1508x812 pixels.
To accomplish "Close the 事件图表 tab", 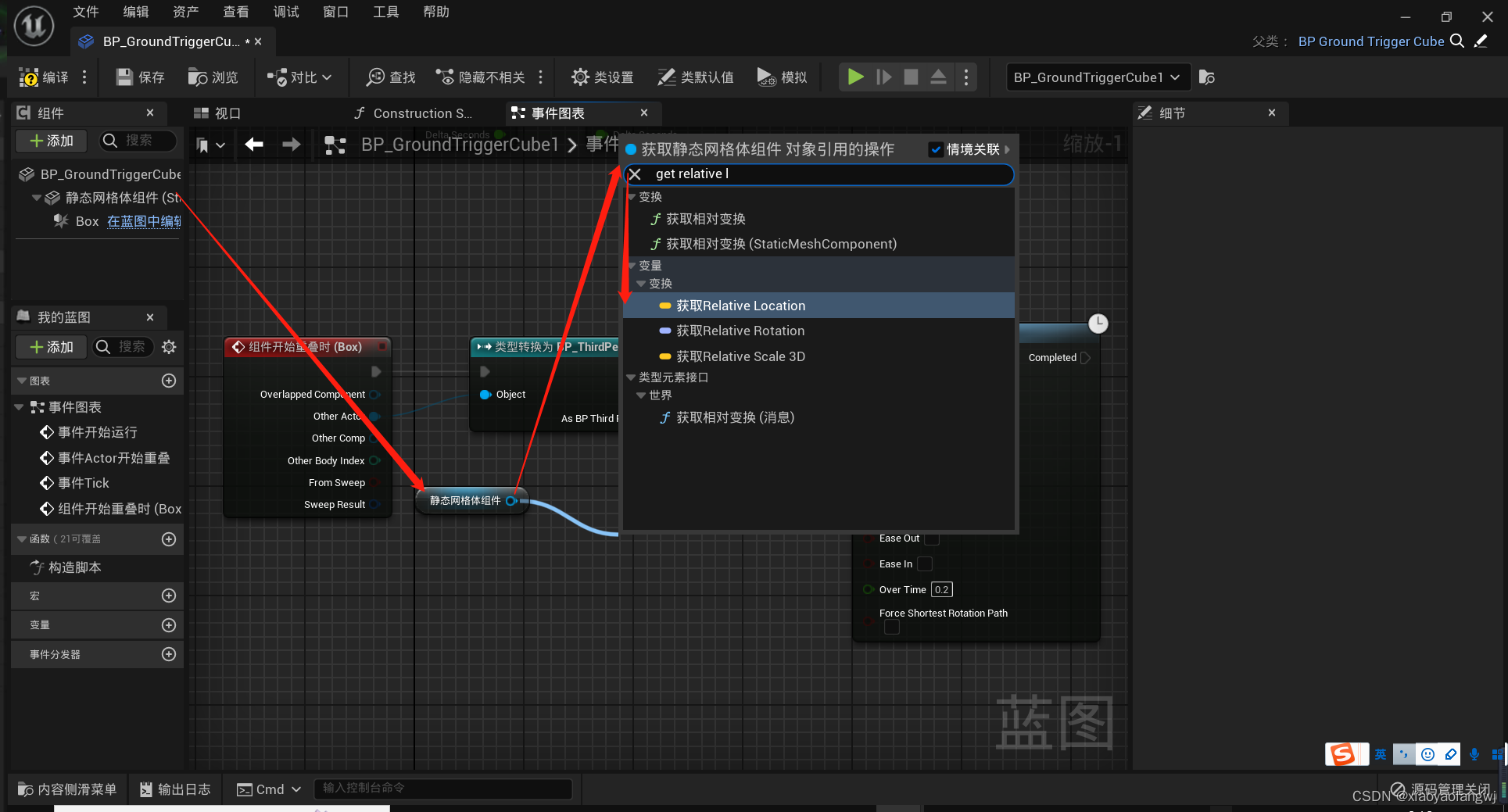I will pyautogui.click(x=644, y=113).
